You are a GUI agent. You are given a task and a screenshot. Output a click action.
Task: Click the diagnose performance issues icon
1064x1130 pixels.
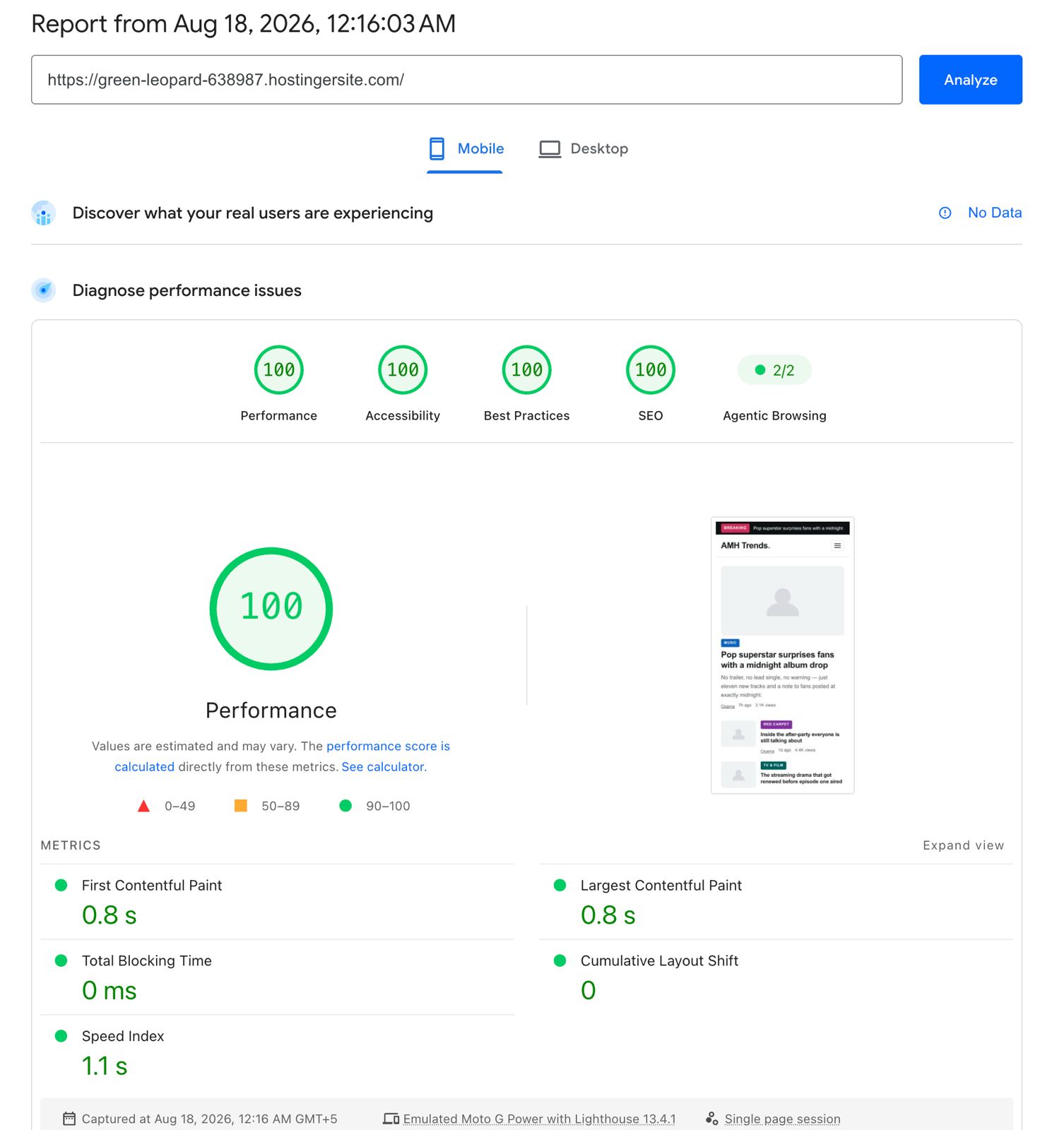tap(44, 290)
